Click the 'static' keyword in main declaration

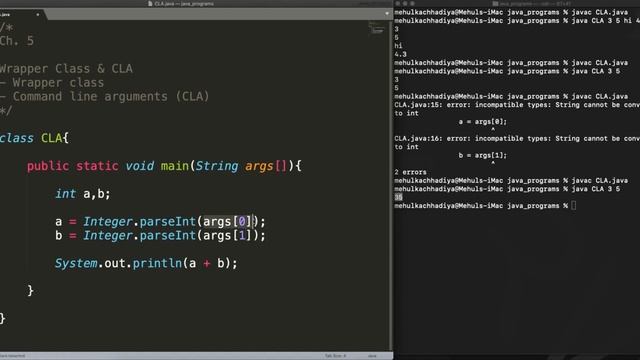pos(97,166)
